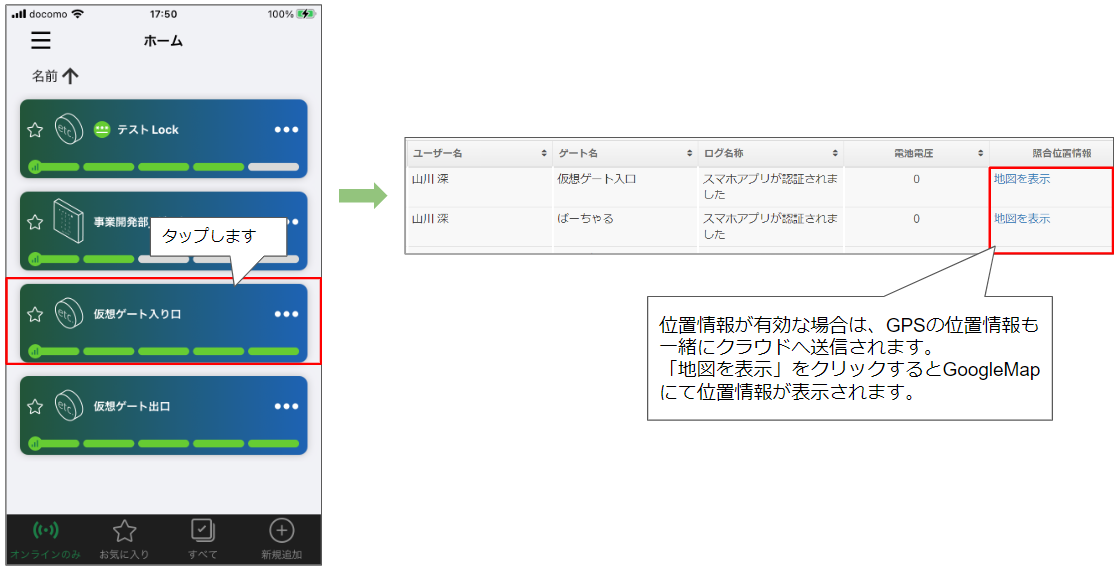Image resolution: width=1119 pixels, height=573 pixels.
Task: Open more options for 仮想ゲート出口
Action: click(x=286, y=406)
